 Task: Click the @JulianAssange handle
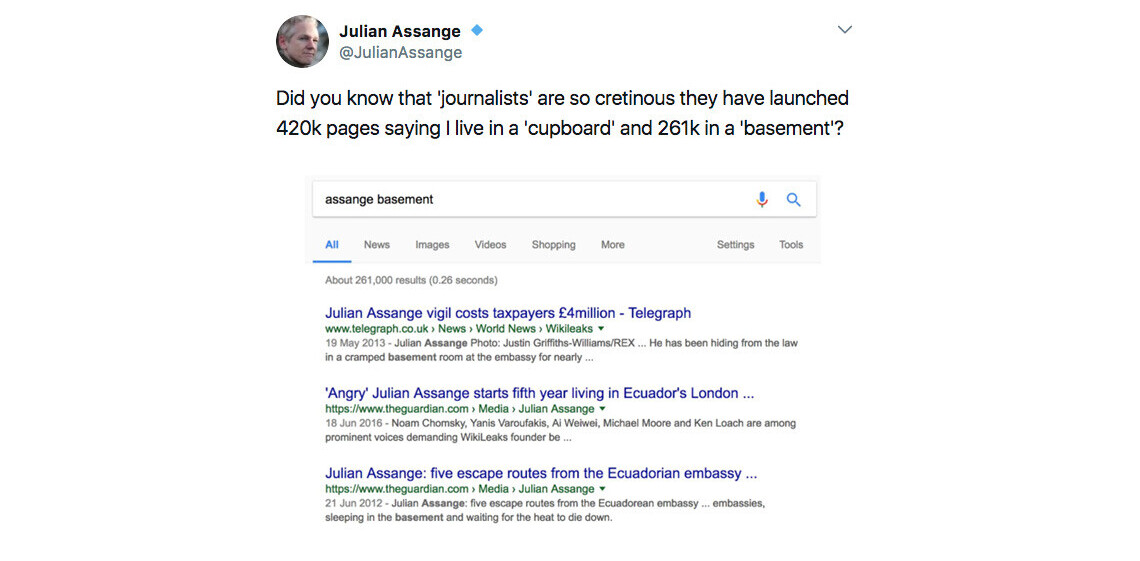coord(400,53)
